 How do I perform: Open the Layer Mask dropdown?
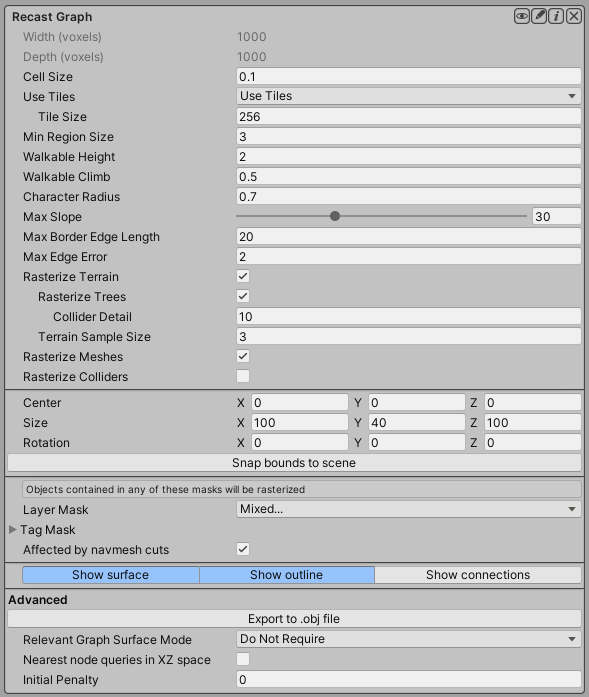[409, 509]
